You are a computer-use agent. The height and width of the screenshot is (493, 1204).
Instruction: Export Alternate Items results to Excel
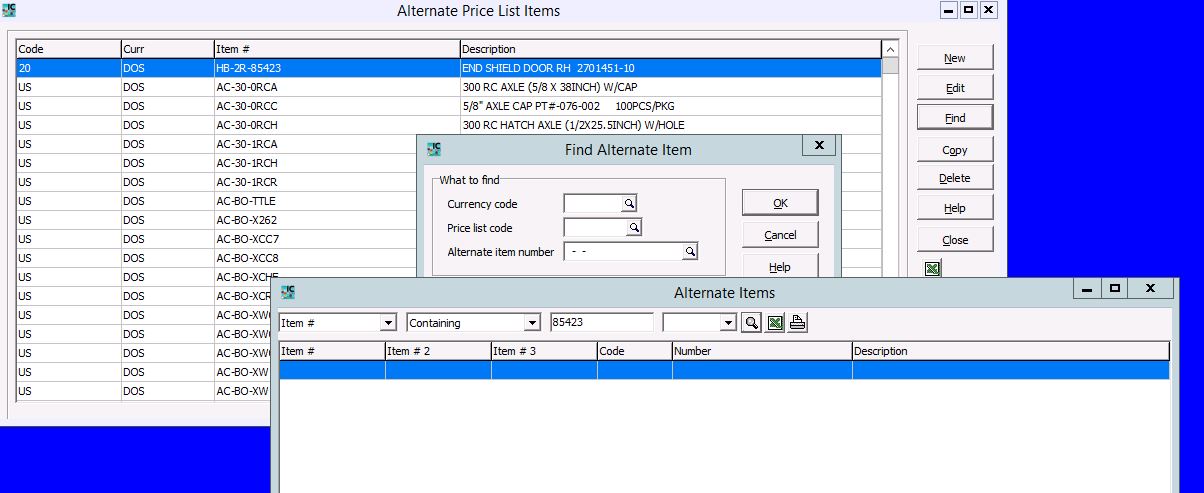tap(774, 323)
